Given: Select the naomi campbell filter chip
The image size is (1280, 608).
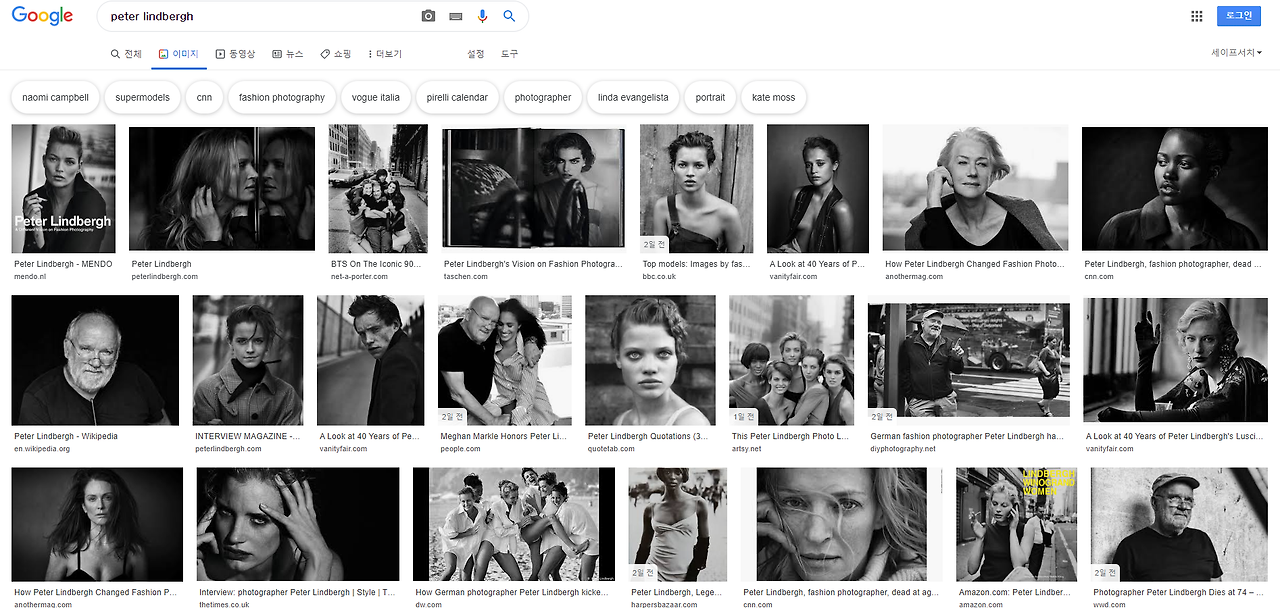Looking at the screenshot, I should pyautogui.click(x=56, y=97).
